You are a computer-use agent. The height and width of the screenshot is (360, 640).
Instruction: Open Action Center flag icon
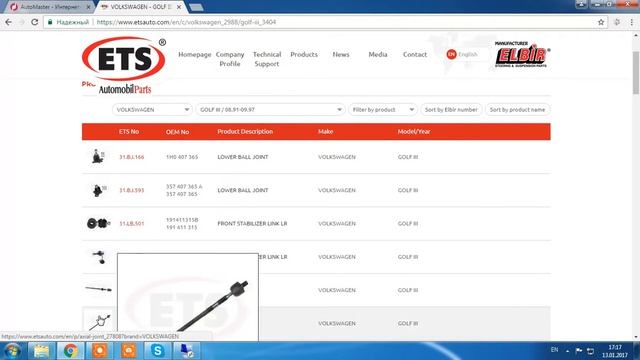tap(579, 351)
